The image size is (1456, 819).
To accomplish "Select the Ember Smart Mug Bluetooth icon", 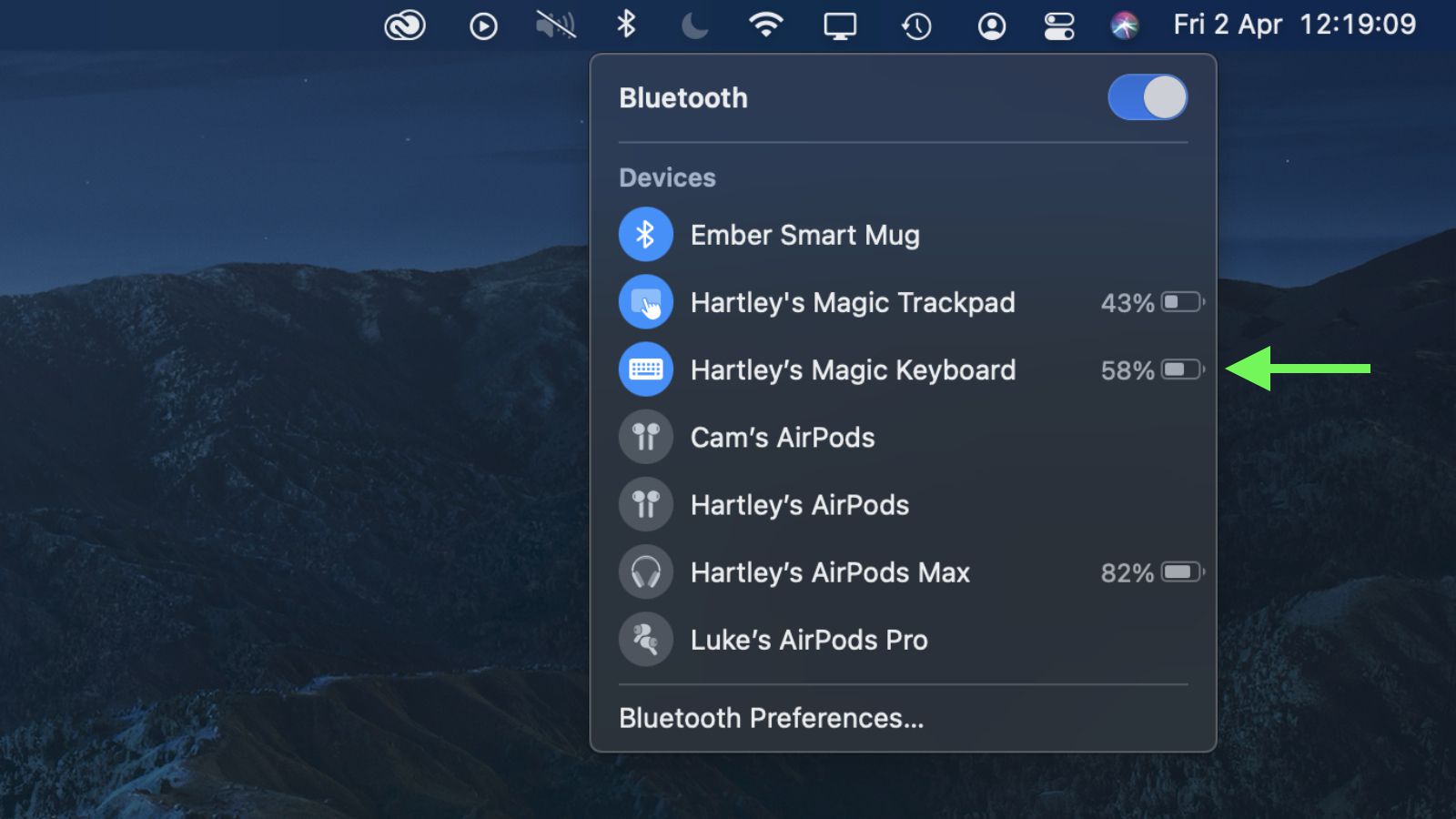I will (x=645, y=234).
